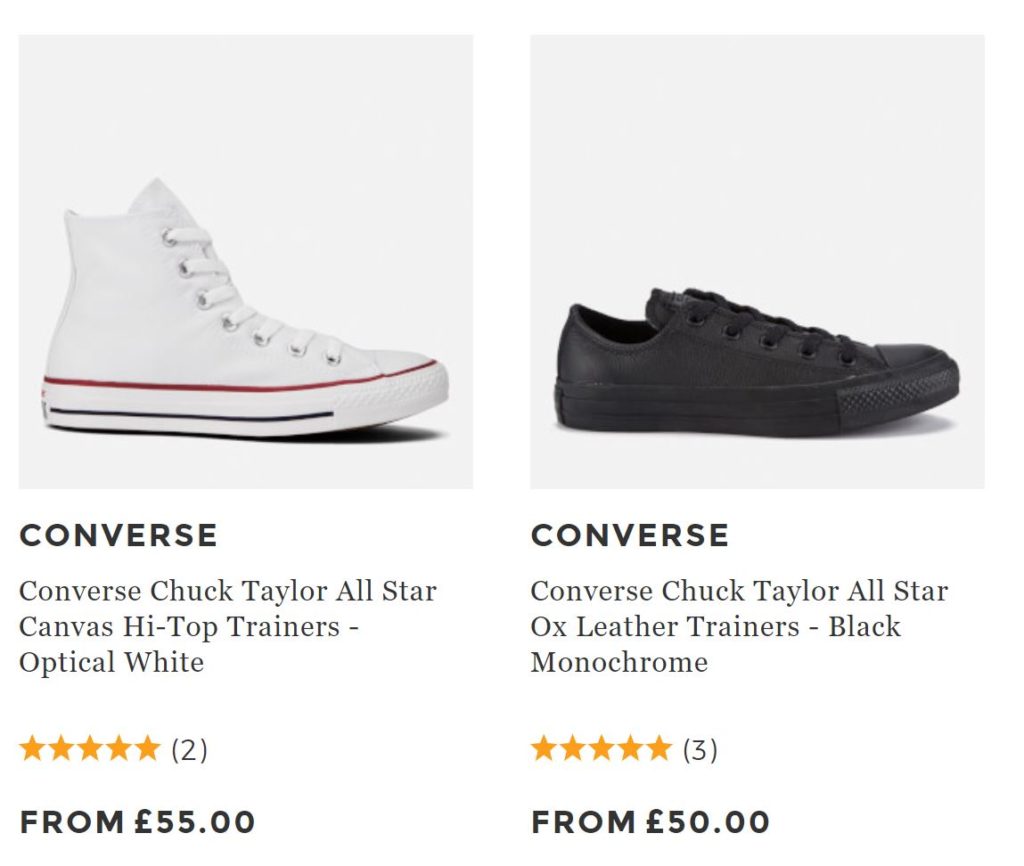Click fourth star of black Ox rating

[630, 748]
